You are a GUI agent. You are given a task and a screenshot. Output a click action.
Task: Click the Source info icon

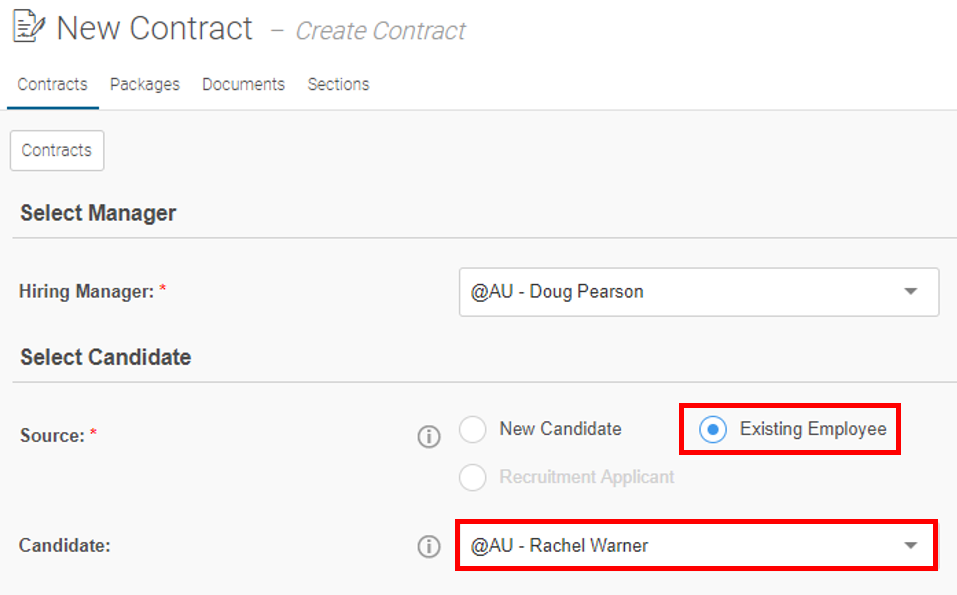(x=428, y=436)
